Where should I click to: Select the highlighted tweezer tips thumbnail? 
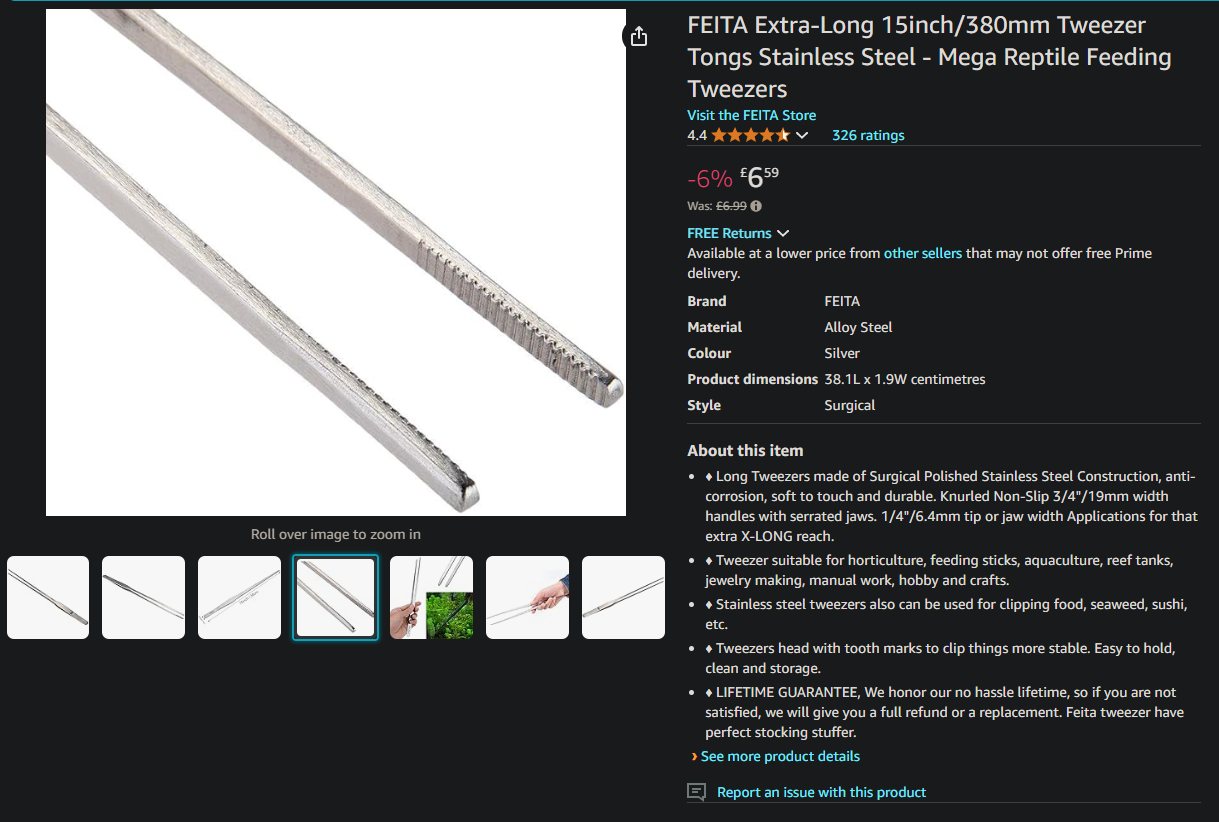tap(336, 598)
